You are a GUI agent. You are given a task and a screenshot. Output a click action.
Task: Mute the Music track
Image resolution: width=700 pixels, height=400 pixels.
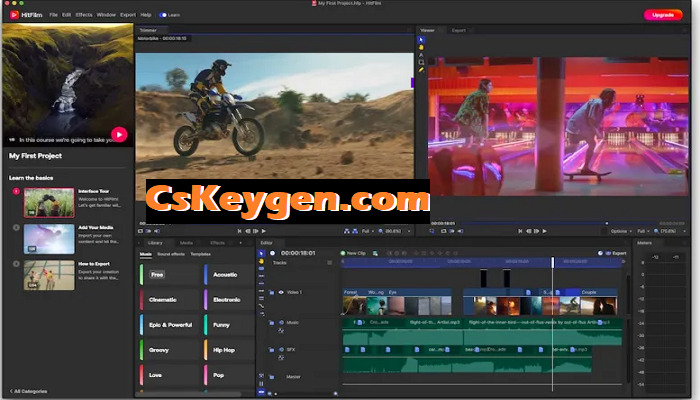281,322
